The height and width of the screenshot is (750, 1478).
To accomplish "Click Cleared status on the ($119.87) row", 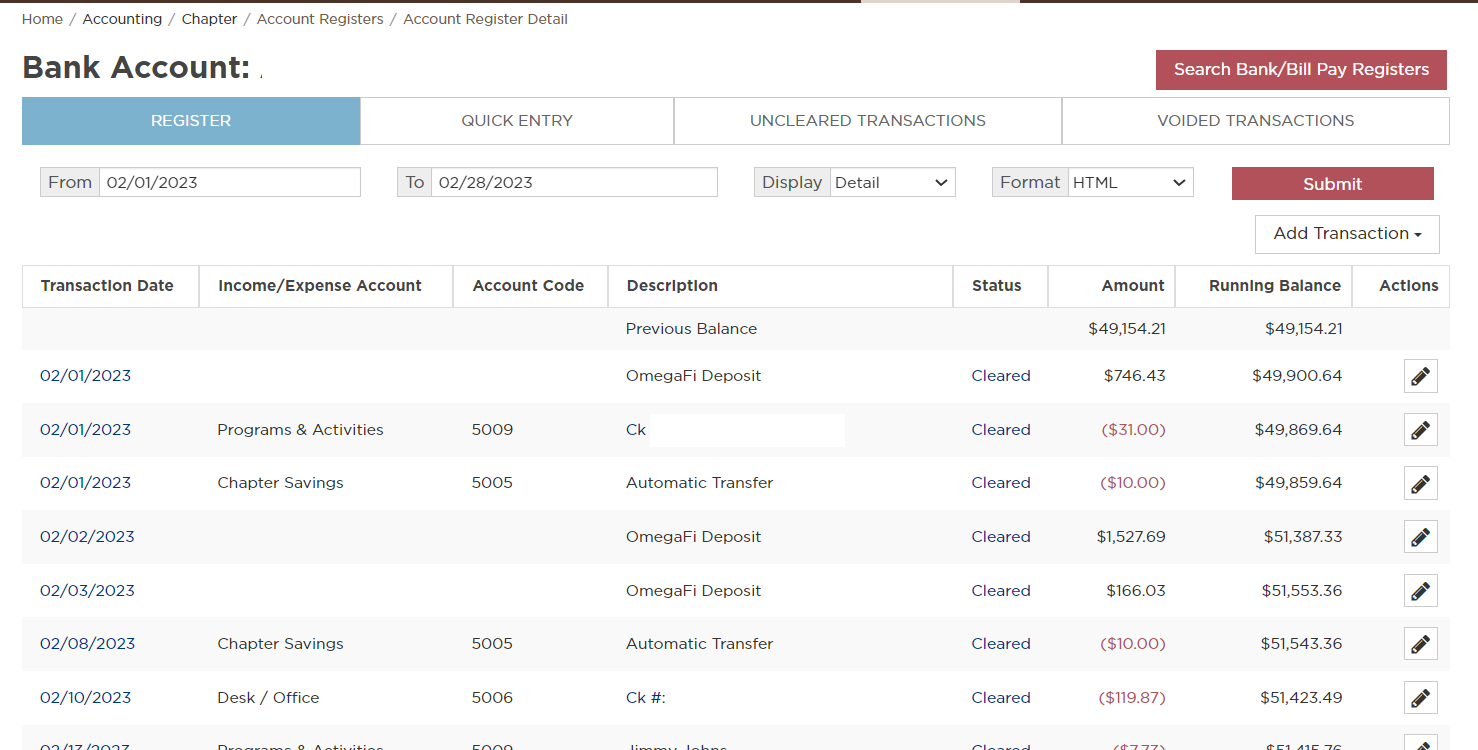I will coord(1001,698).
